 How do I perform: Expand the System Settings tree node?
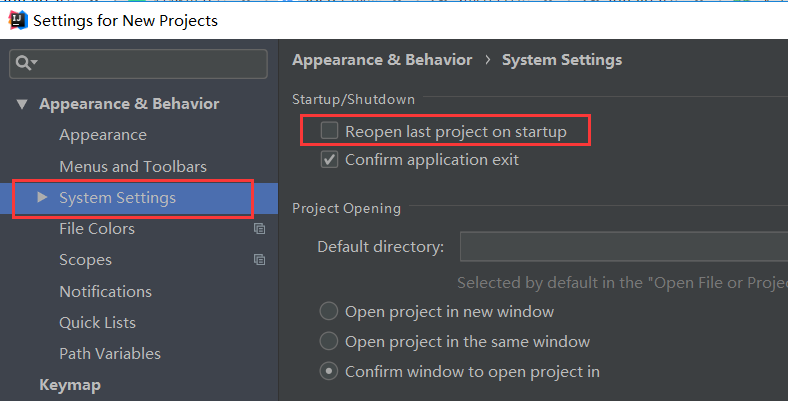pyautogui.click(x=42, y=198)
